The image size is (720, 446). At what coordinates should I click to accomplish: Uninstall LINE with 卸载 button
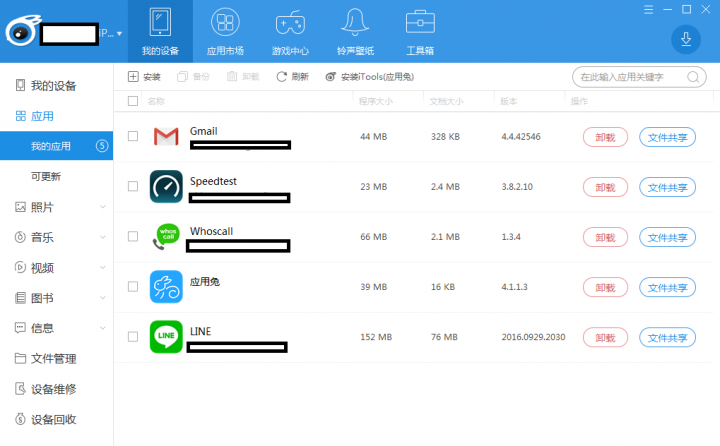(605, 337)
